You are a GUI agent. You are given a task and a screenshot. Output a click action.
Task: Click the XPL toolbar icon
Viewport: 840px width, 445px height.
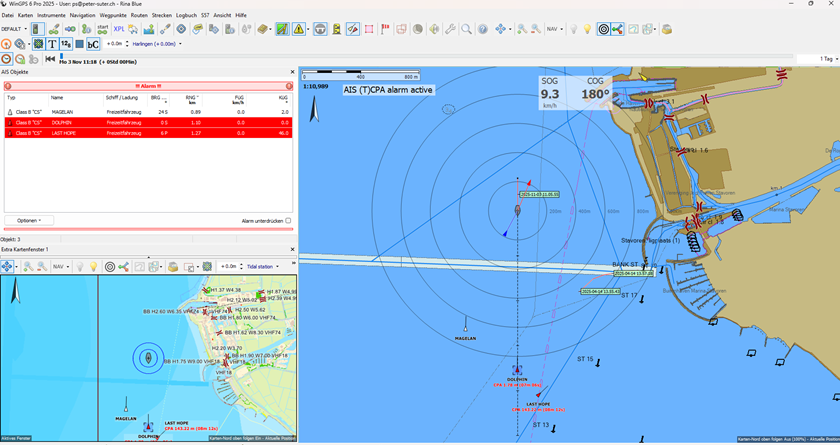point(119,29)
